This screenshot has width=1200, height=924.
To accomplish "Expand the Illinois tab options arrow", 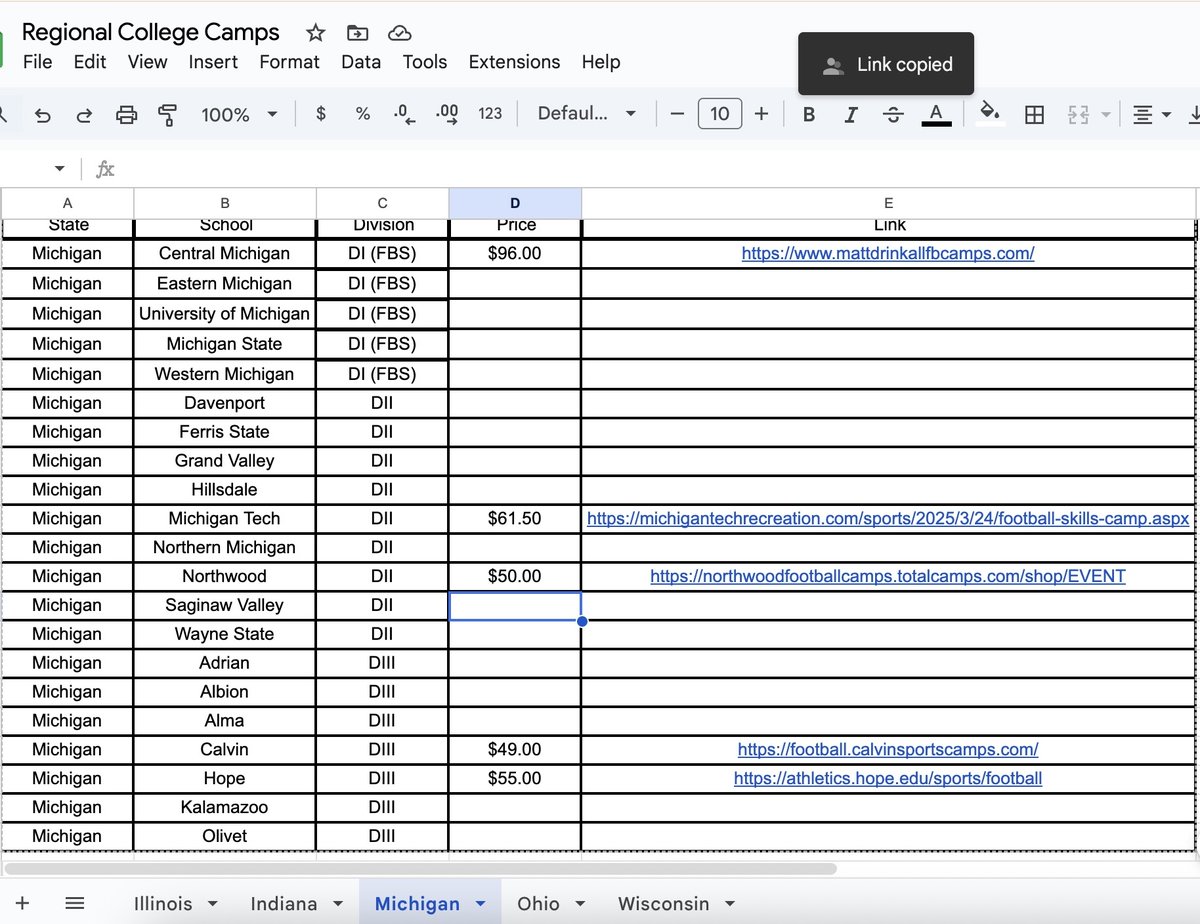I will point(212,904).
